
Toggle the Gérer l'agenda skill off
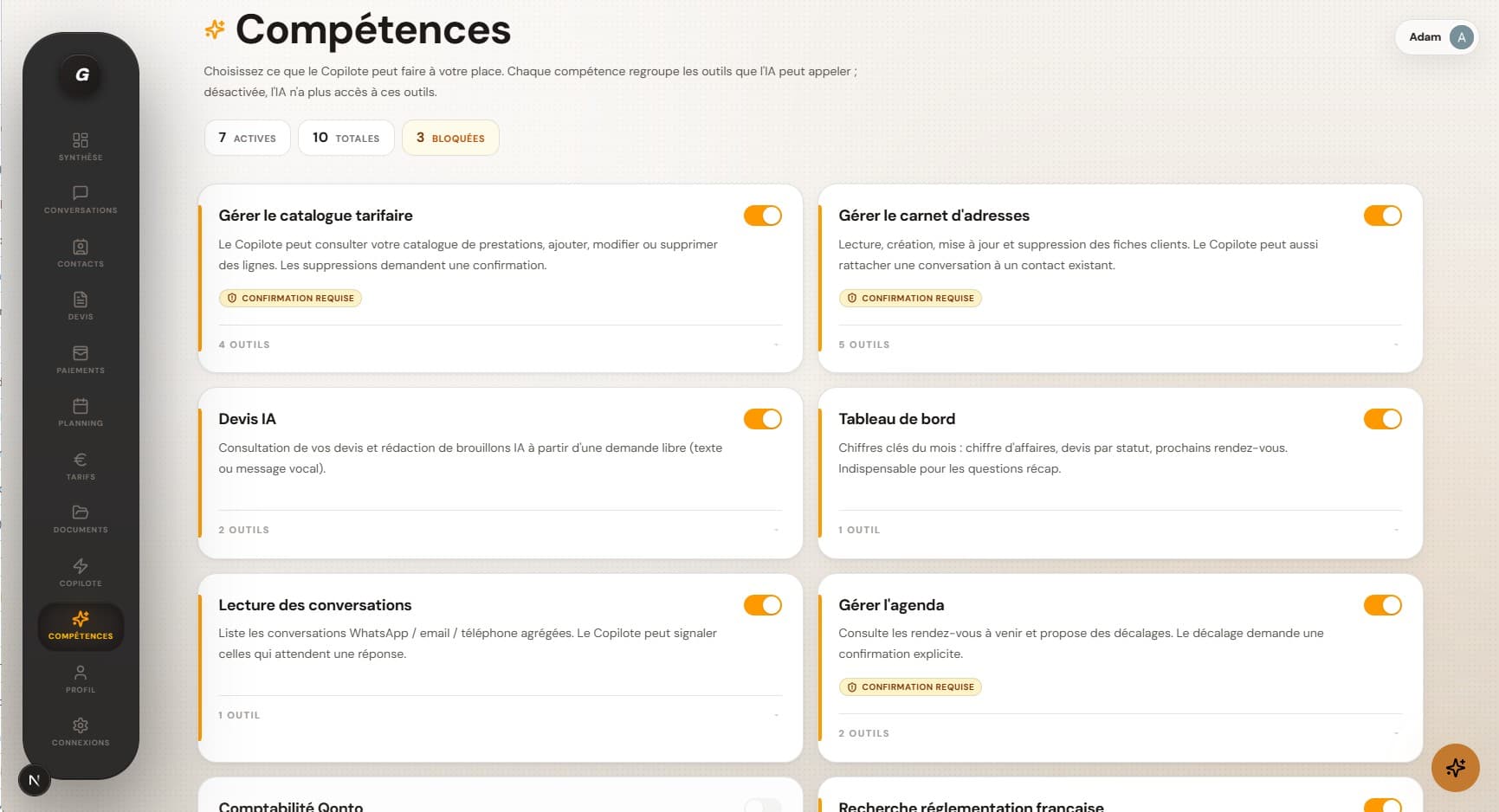1382,605
